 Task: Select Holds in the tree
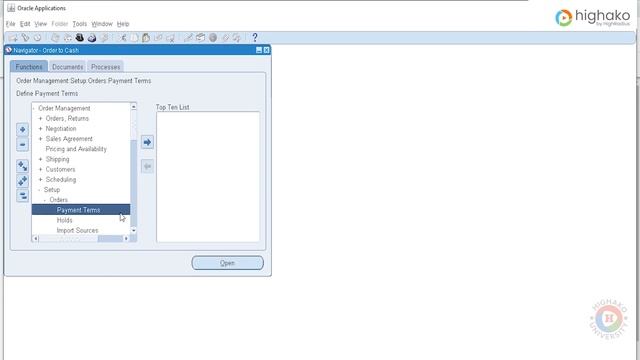(x=64, y=220)
